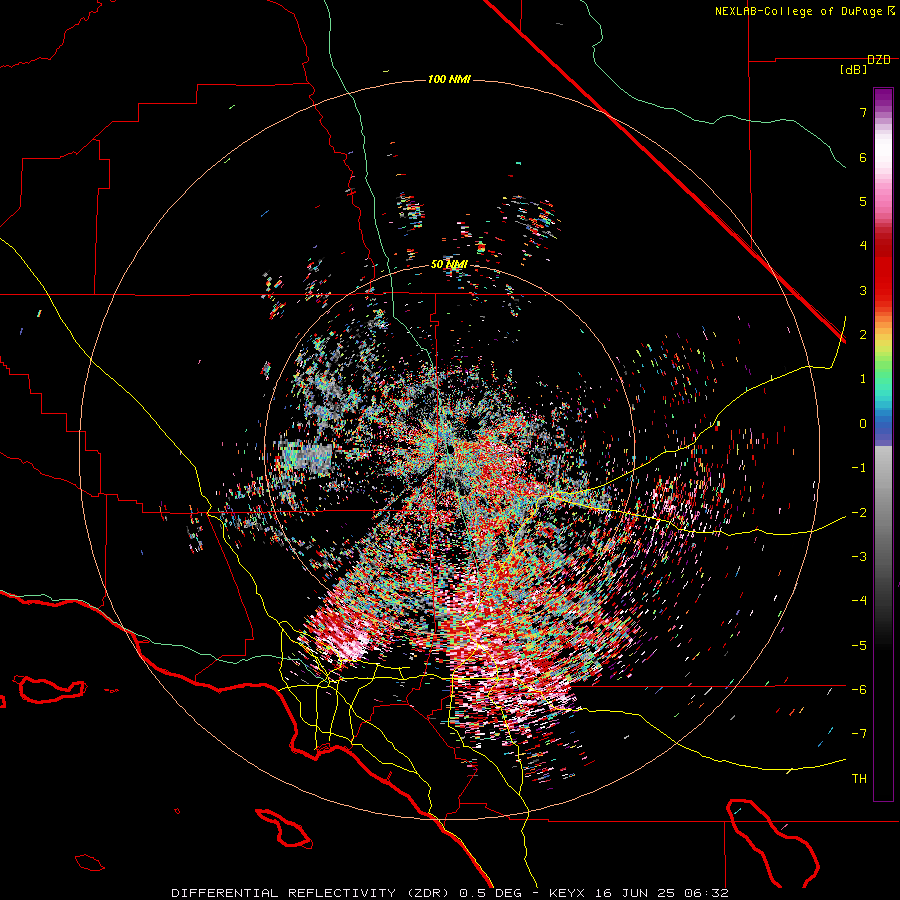Click the '-4' colorbar tick label
The image size is (900, 900).
pos(859,601)
